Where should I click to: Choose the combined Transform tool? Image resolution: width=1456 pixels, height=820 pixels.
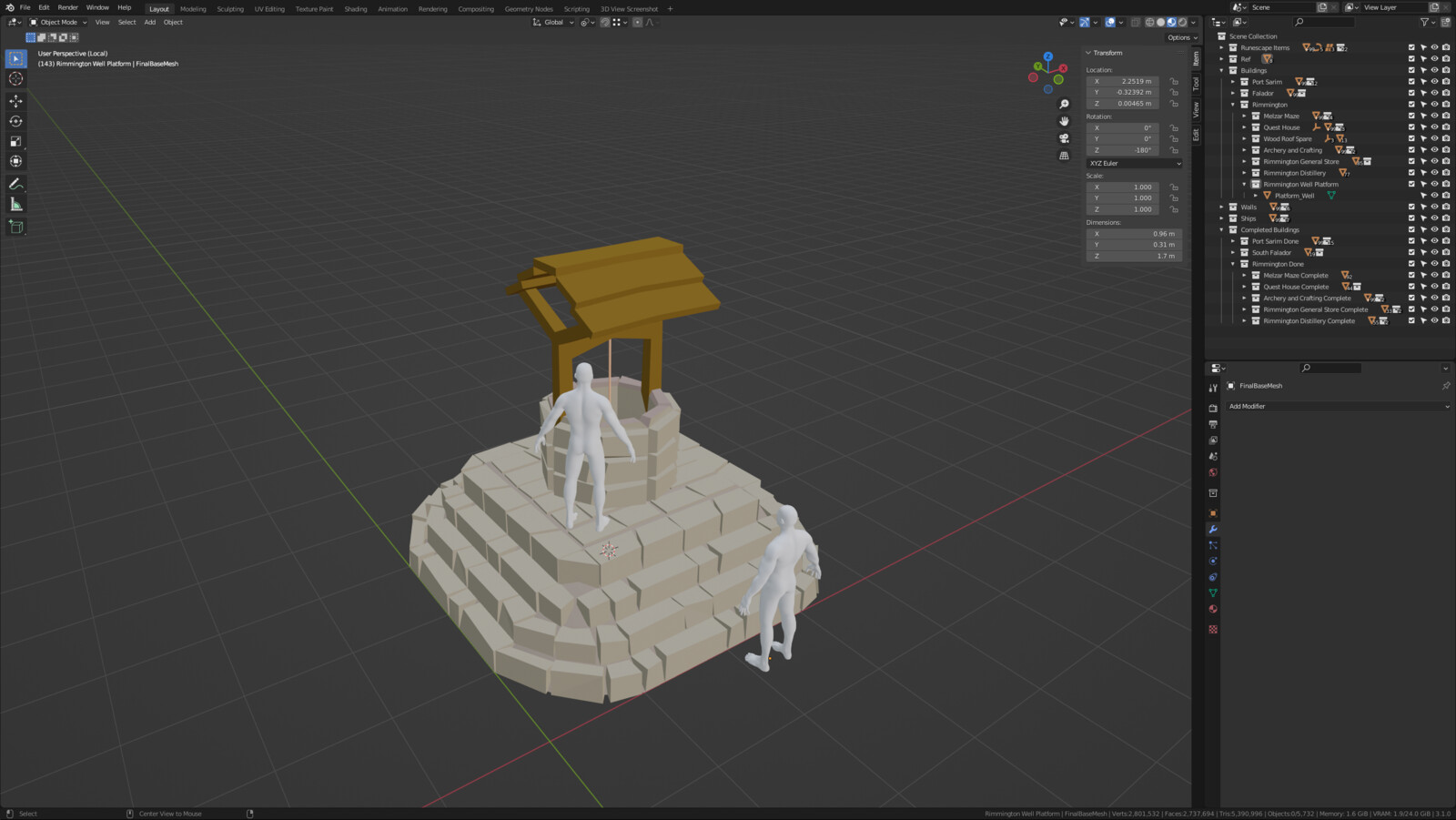click(x=15, y=161)
